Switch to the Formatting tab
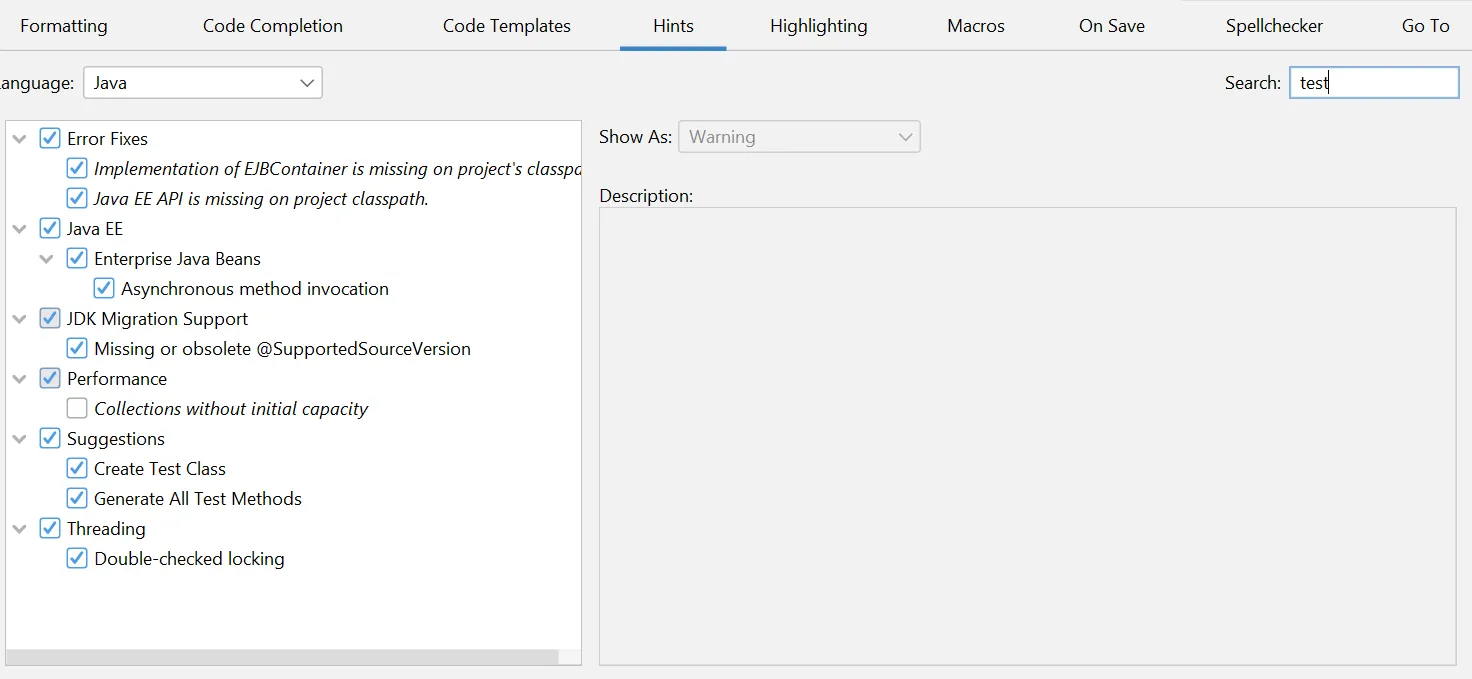This screenshot has width=1472, height=679. (63, 26)
